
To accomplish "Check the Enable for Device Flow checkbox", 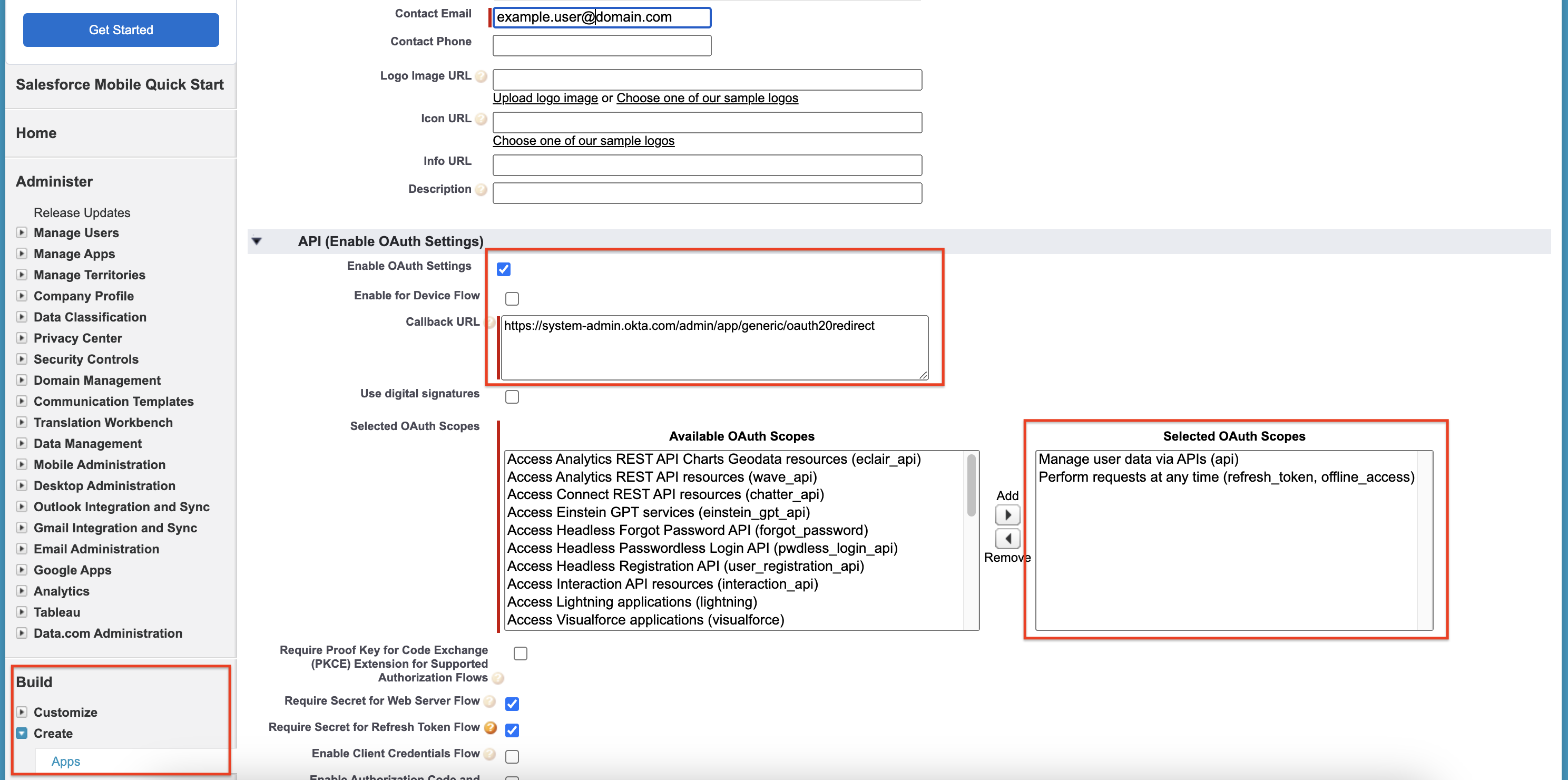I will click(513, 298).
